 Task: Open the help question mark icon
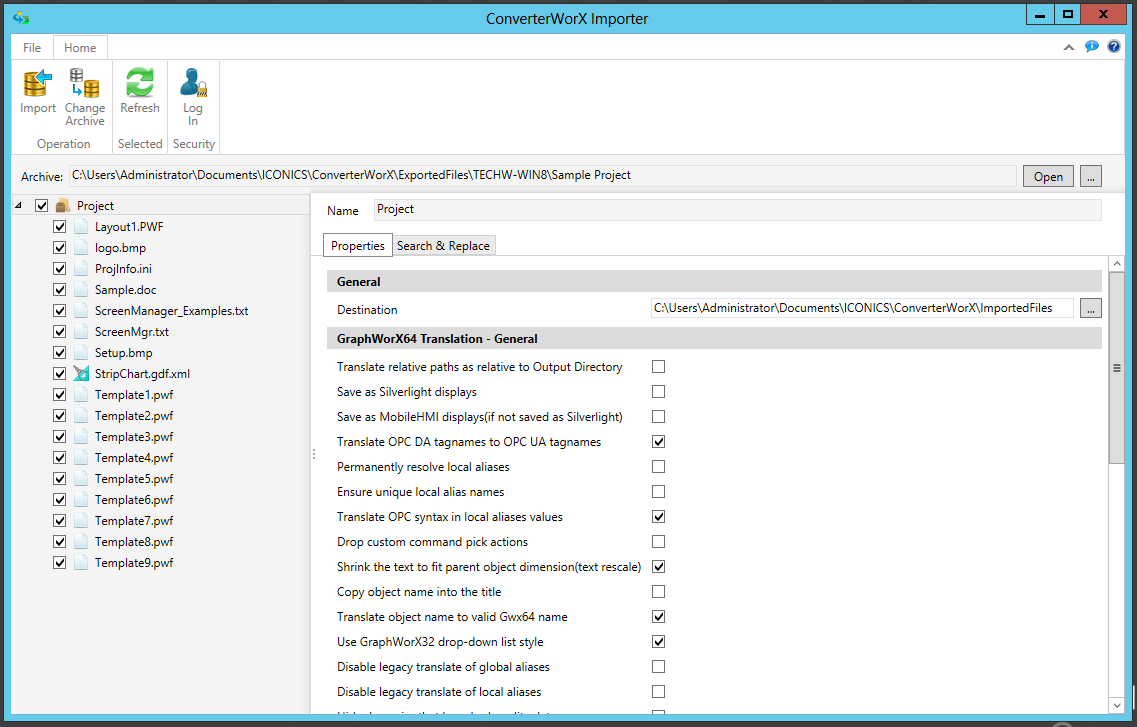1114,47
